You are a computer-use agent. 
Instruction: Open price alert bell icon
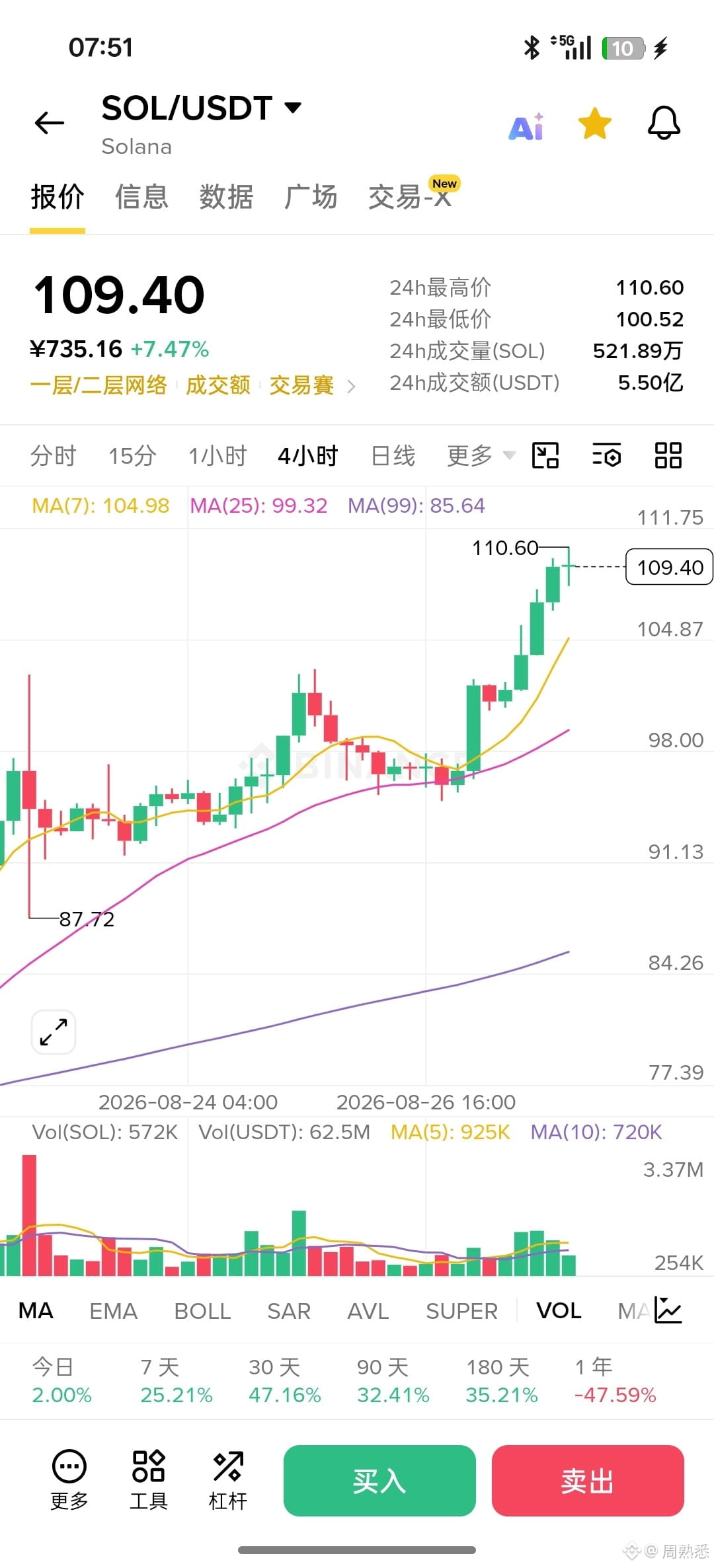(664, 123)
